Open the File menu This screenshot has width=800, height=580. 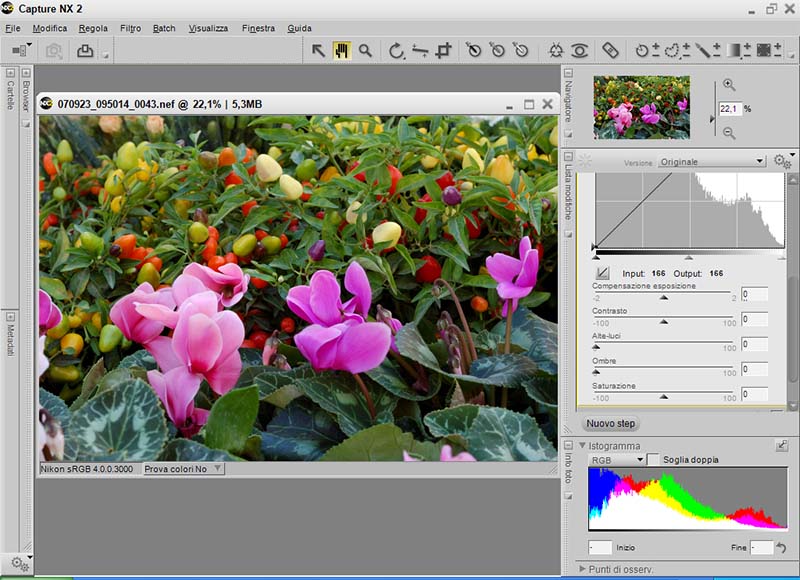coord(13,28)
